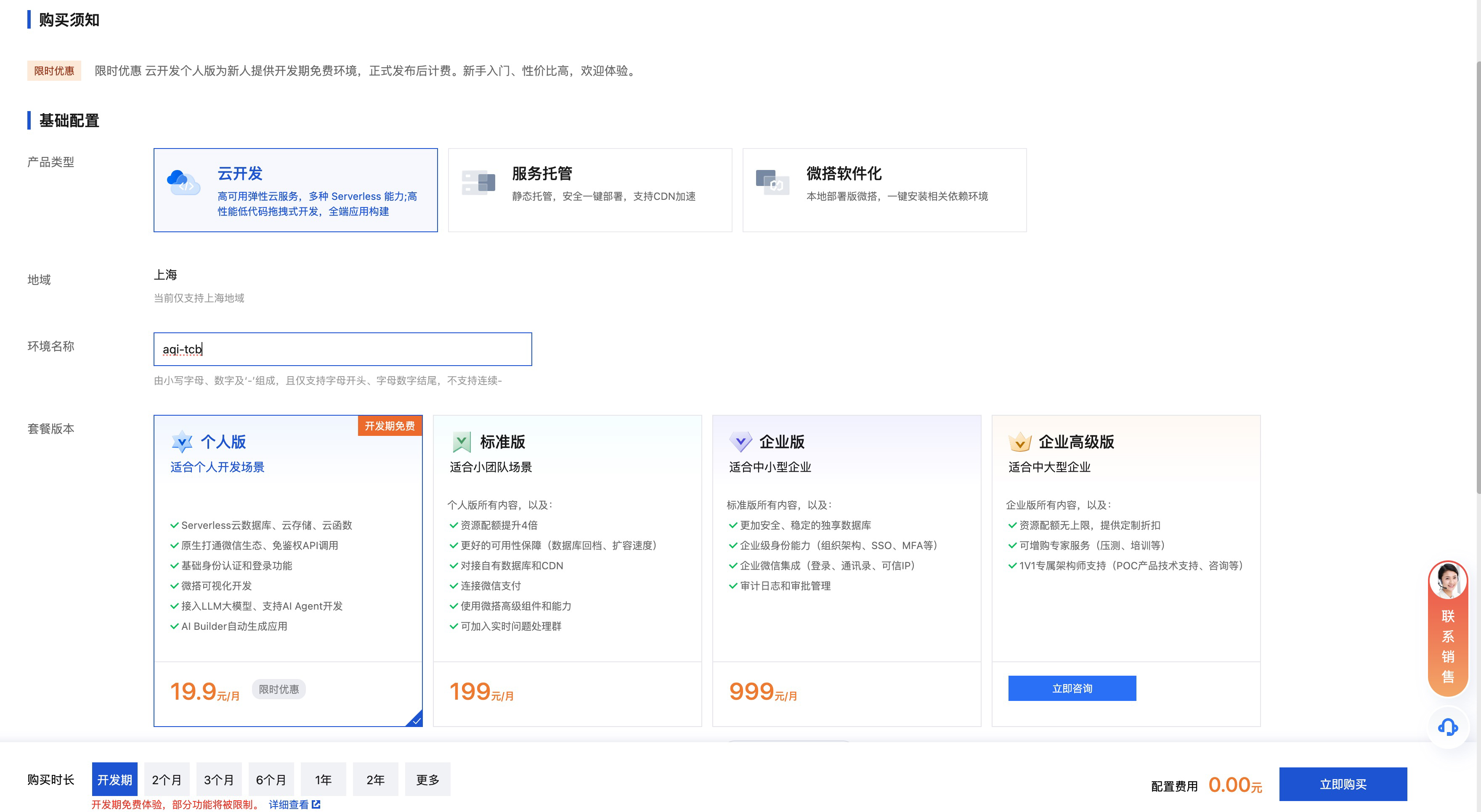Screen dimensions: 1481x812
Task: Click the '资源配额提升4倍' feature row
Action: (493, 525)
